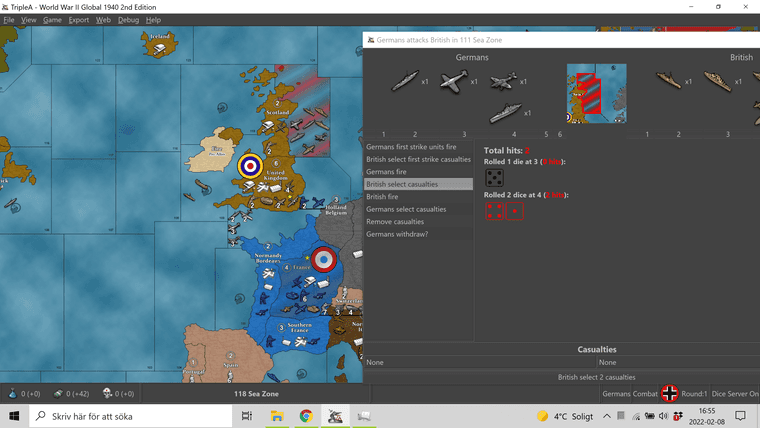This screenshot has height=428, width=760.
Task: Click the 'Round:1' status text
Action: (x=694, y=394)
